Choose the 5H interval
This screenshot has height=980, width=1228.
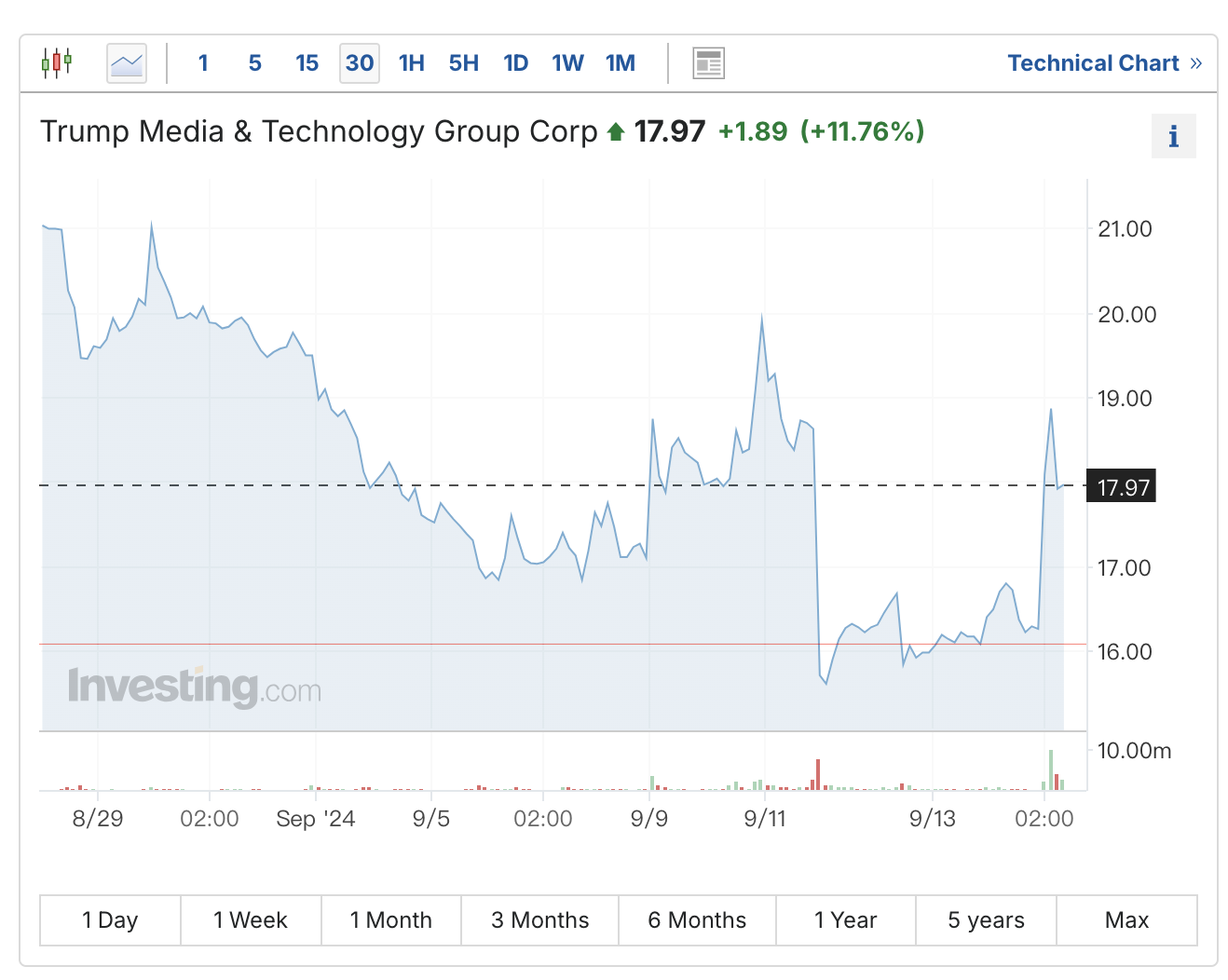pyautogui.click(x=464, y=63)
